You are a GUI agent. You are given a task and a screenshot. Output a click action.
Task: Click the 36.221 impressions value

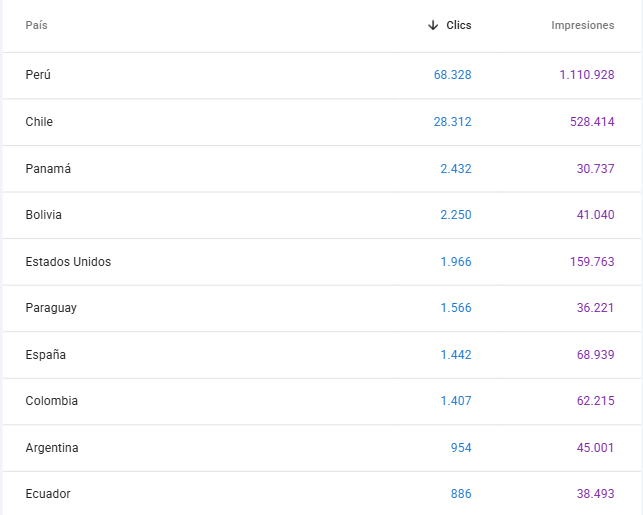[x=595, y=308]
